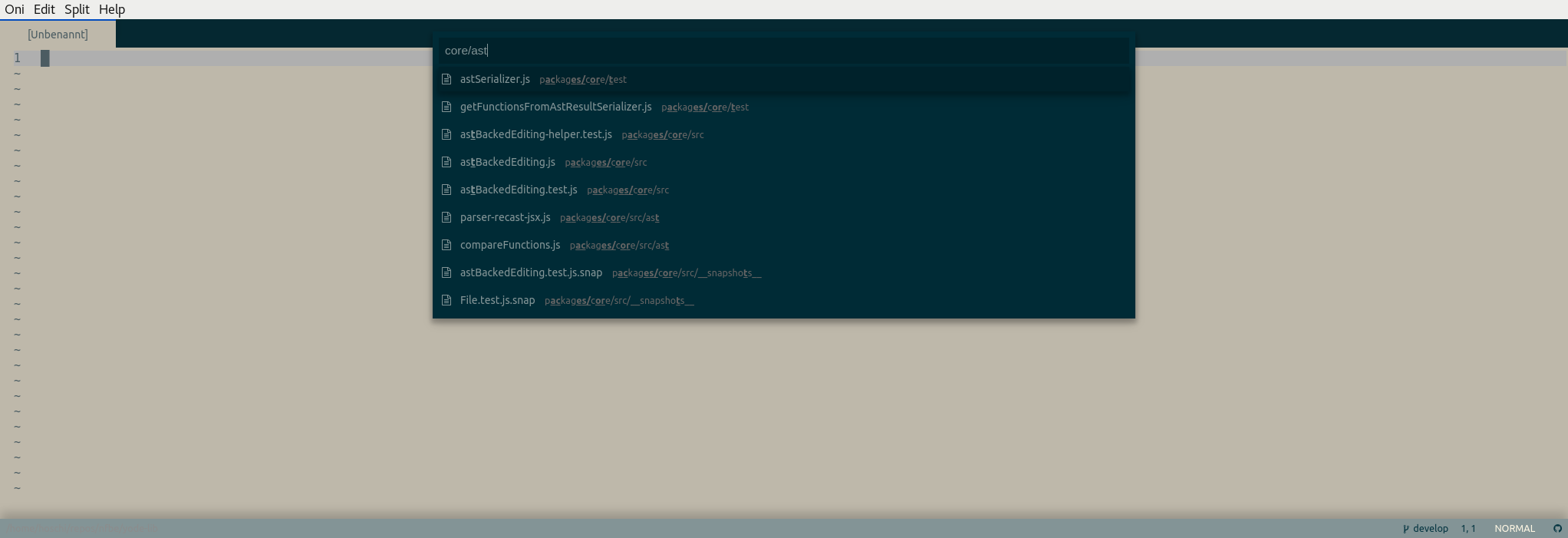Open astSerializer.js from results
This screenshot has width=1568, height=538.
click(783, 79)
